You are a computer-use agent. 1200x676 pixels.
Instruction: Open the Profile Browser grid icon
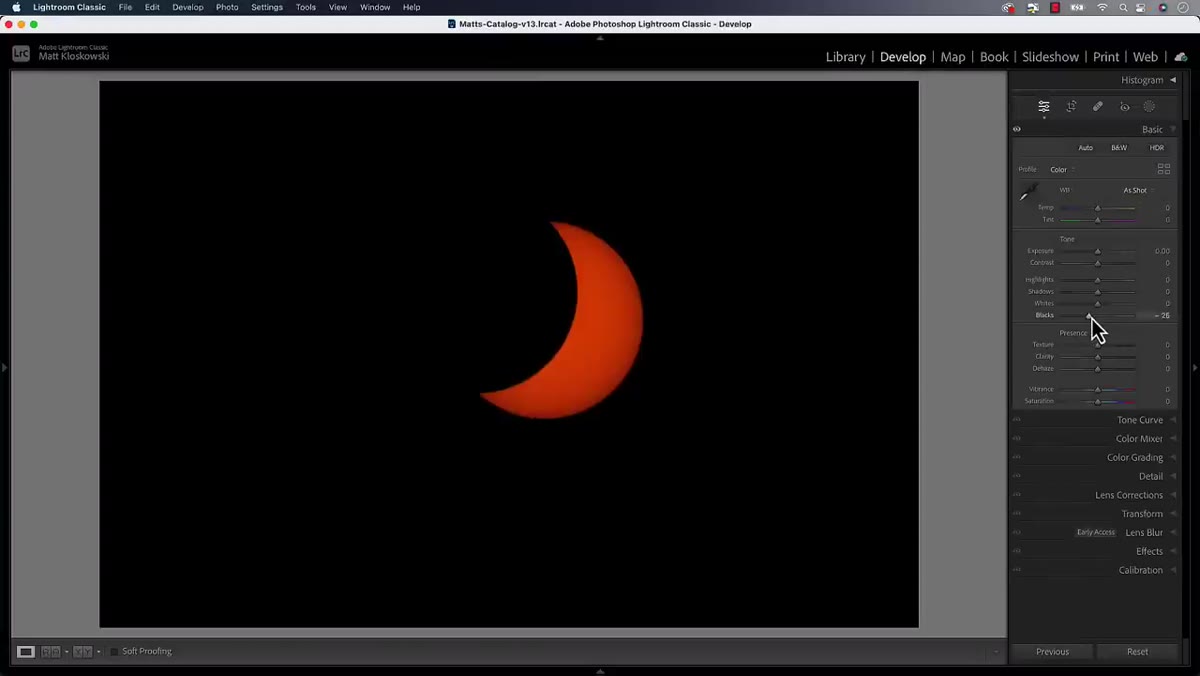coord(1164,169)
